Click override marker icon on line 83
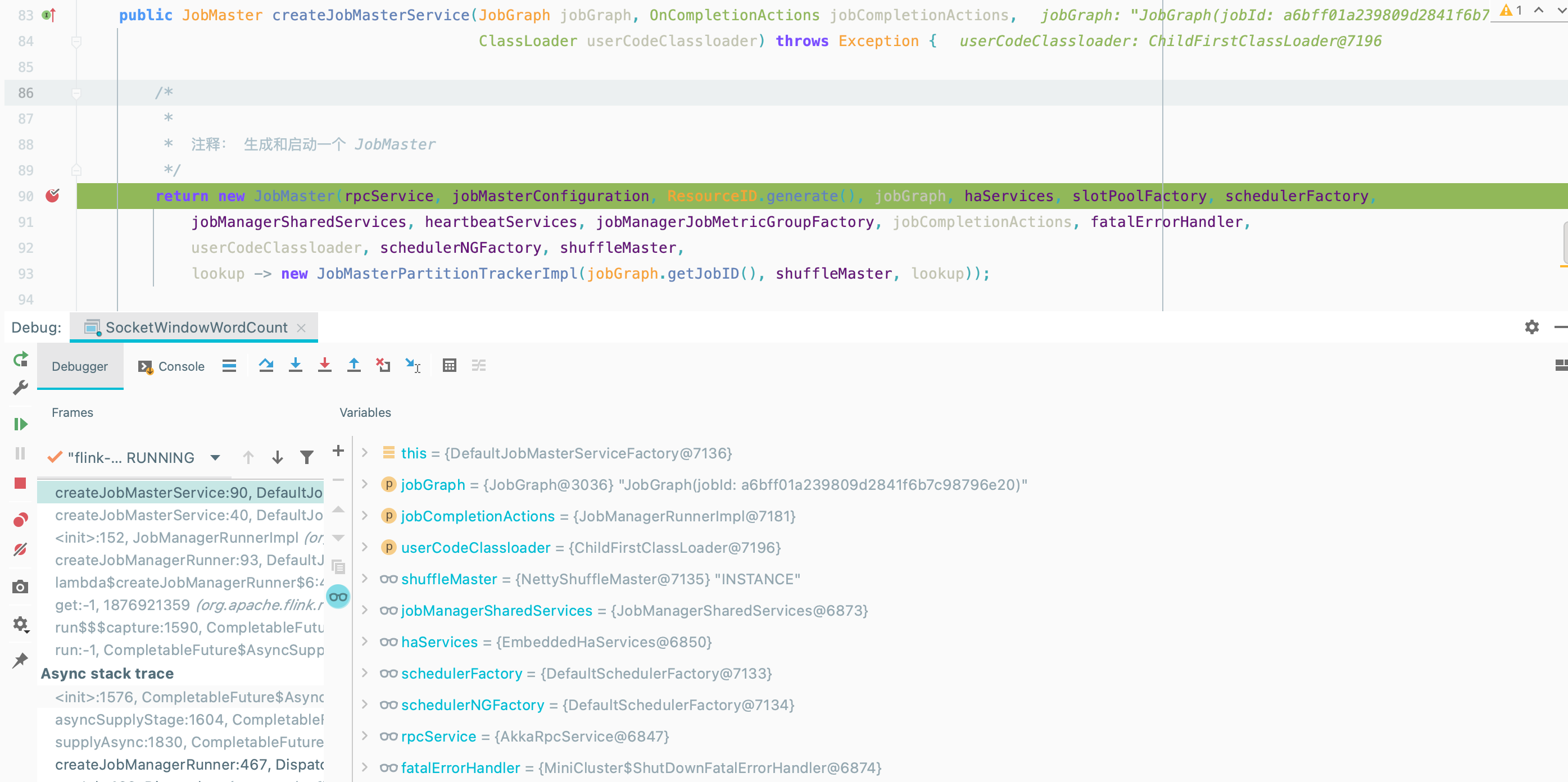The height and width of the screenshot is (782, 1568). point(49,15)
